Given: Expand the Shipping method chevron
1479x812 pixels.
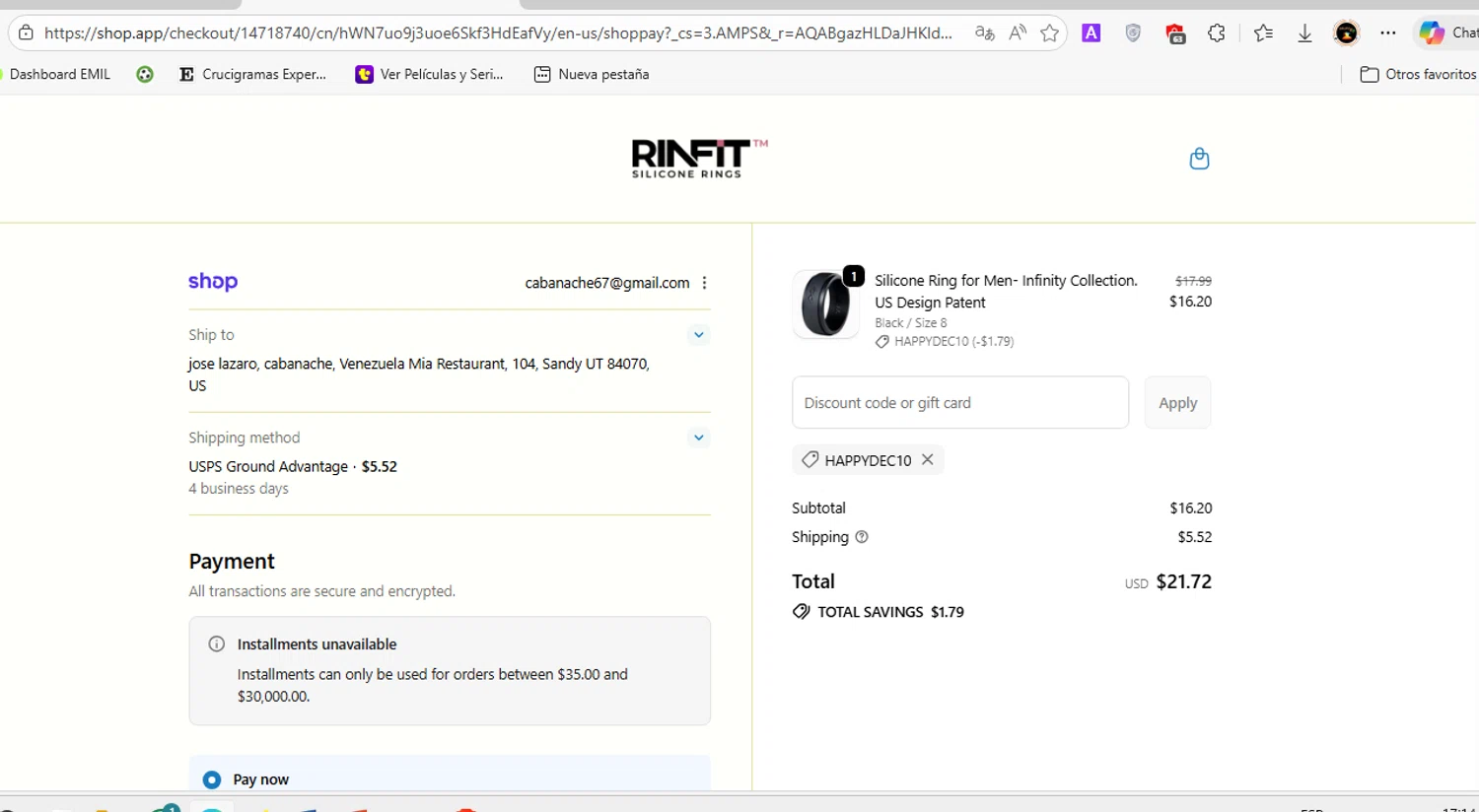Looking at the screenshot, I should point(698,438).
